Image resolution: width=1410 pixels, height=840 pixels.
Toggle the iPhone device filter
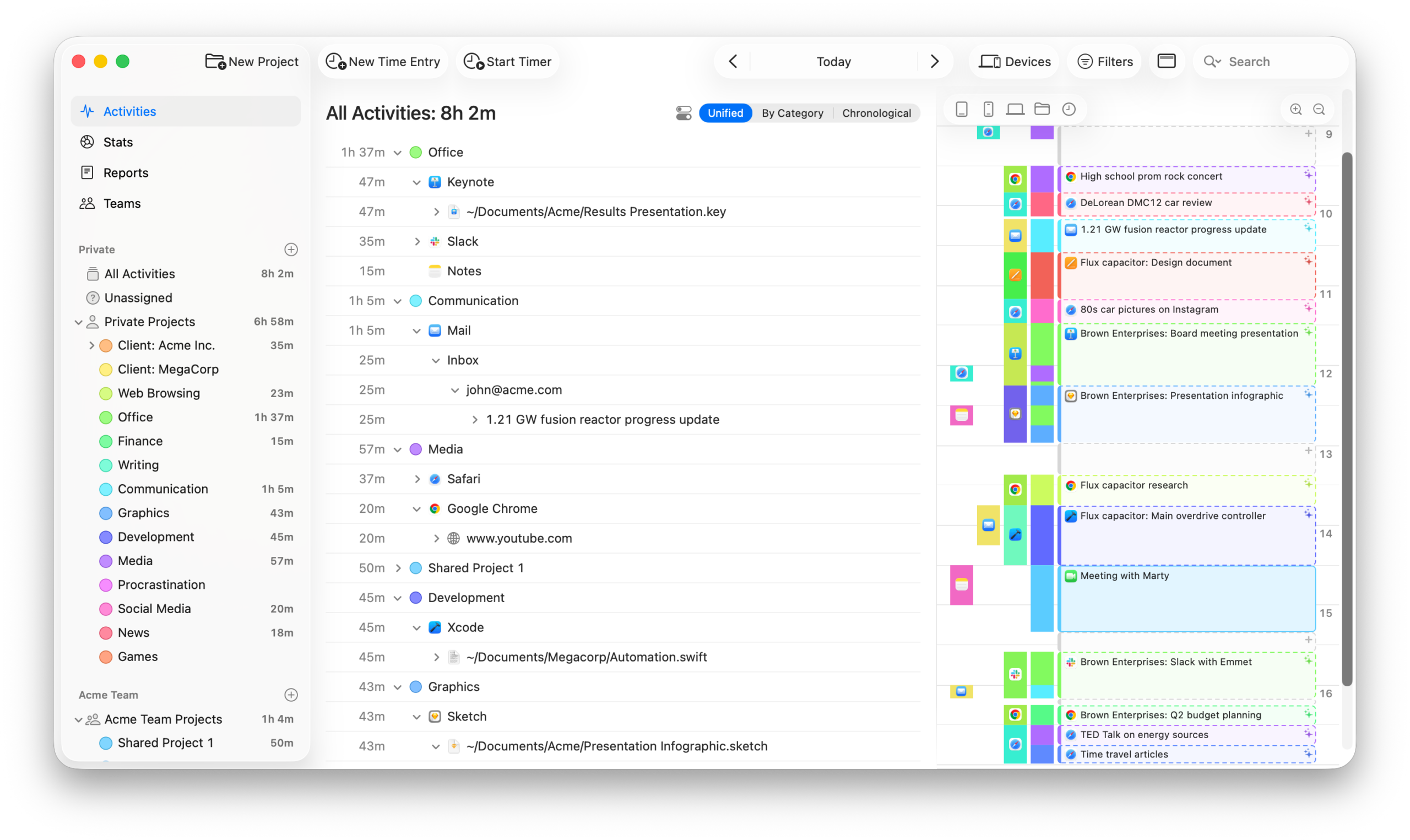click(989, 109)
